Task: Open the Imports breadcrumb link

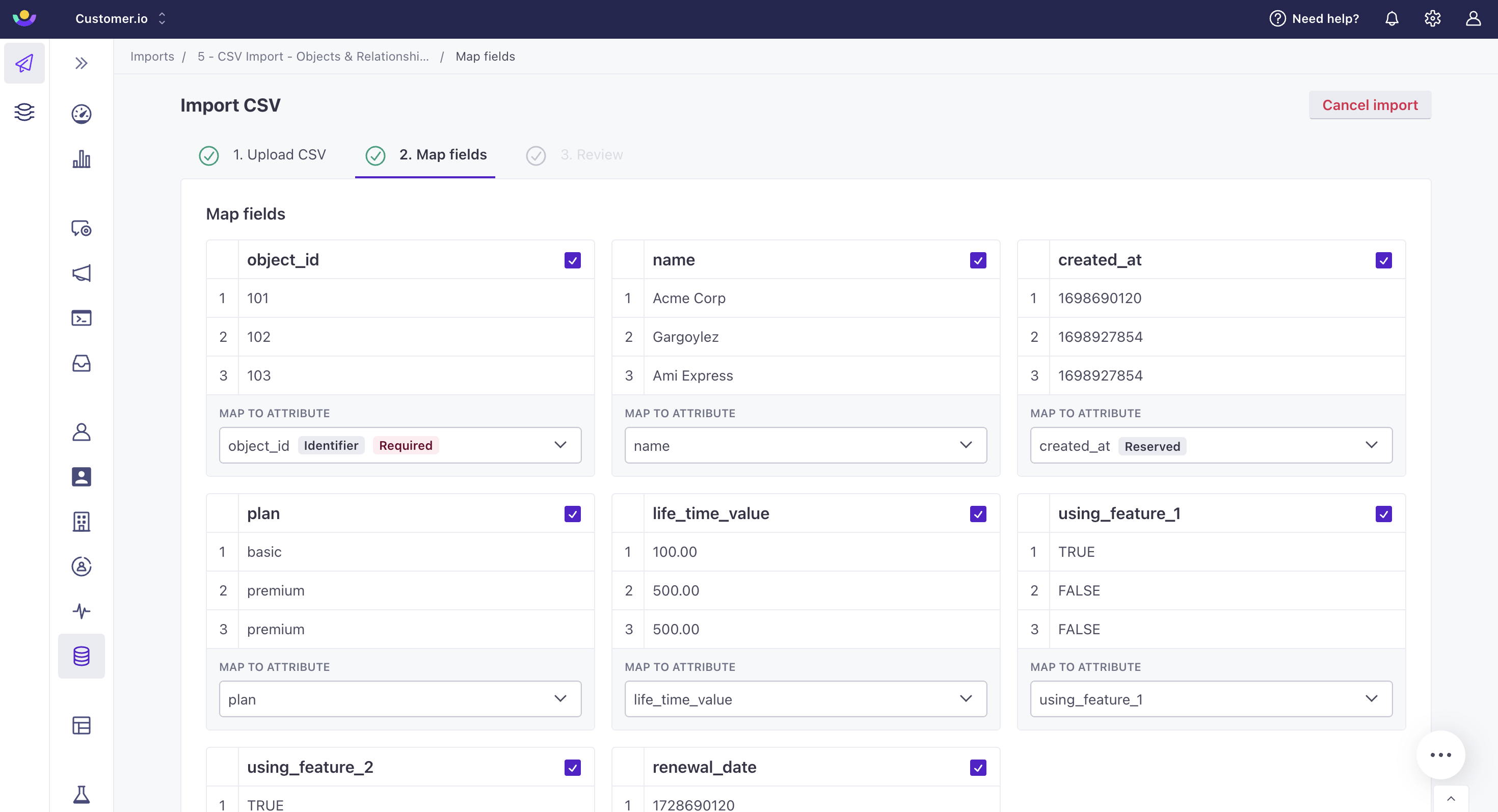Action: click(x=152, y=57)
